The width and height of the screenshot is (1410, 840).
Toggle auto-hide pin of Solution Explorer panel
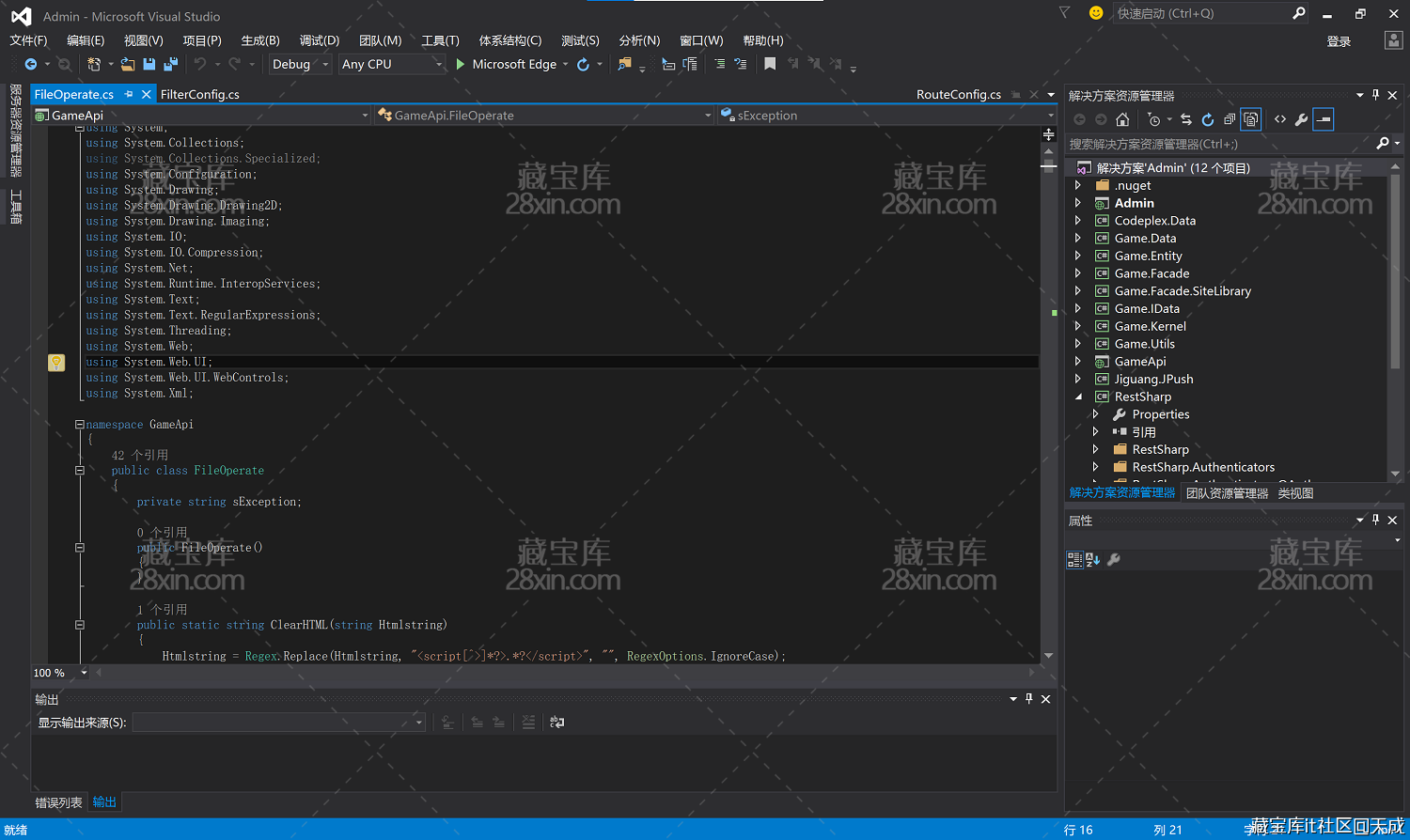tap(1376, 95)
